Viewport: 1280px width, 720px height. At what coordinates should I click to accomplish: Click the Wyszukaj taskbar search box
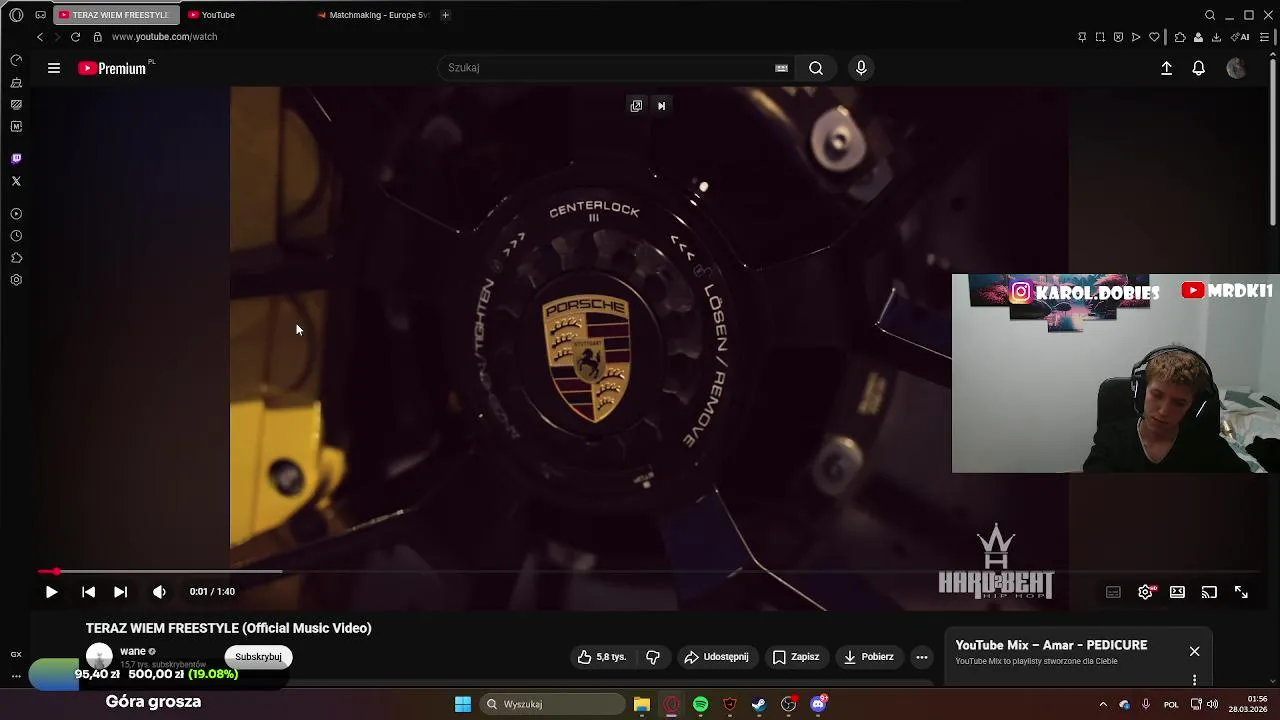click(x=552, y=704)
